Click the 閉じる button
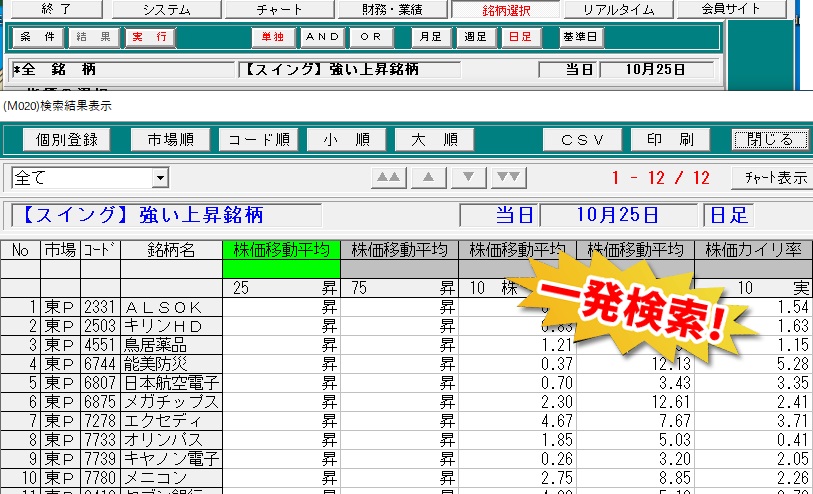The width and height of the screenshot is (813, 494). pyautogui.click(x=770, y=139)
